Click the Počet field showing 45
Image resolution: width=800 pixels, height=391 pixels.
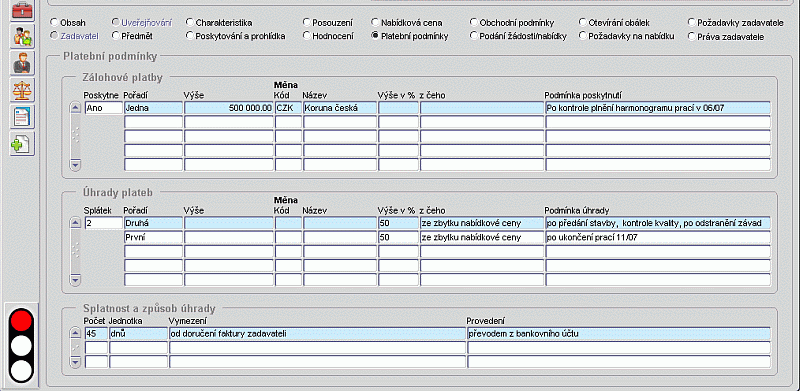[96, 334]
